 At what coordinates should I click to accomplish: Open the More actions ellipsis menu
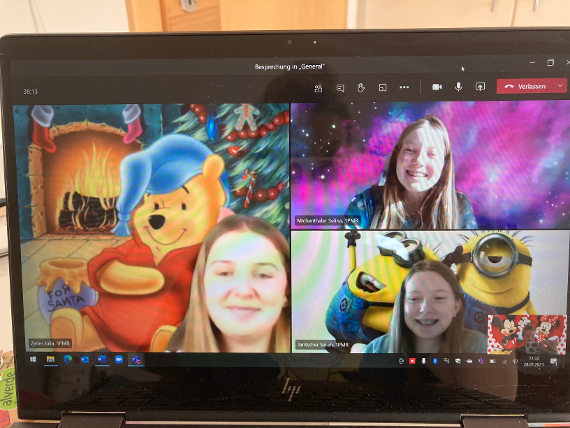404,87
